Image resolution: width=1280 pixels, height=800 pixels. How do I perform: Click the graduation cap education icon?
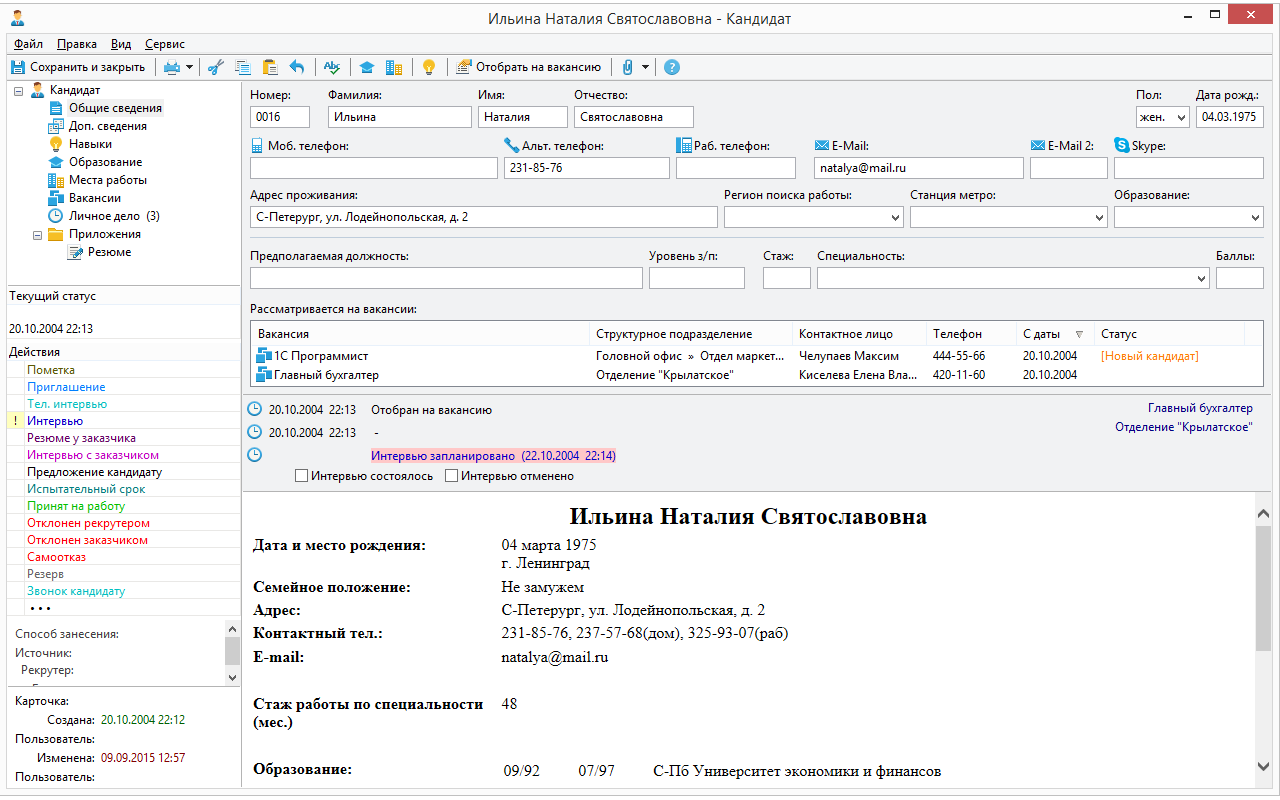[x=367, y=67]
